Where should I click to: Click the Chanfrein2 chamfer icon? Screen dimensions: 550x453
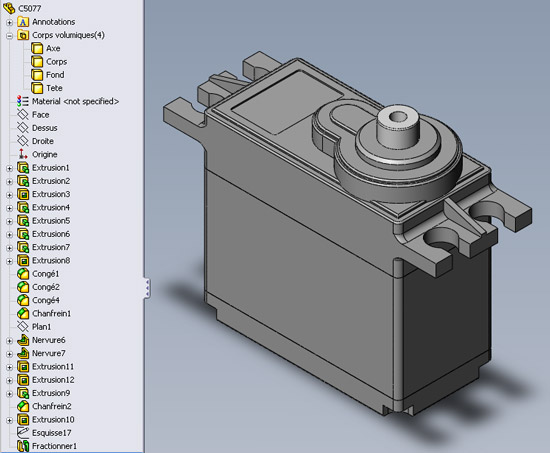pyautogui.click(x=23, y=406)
